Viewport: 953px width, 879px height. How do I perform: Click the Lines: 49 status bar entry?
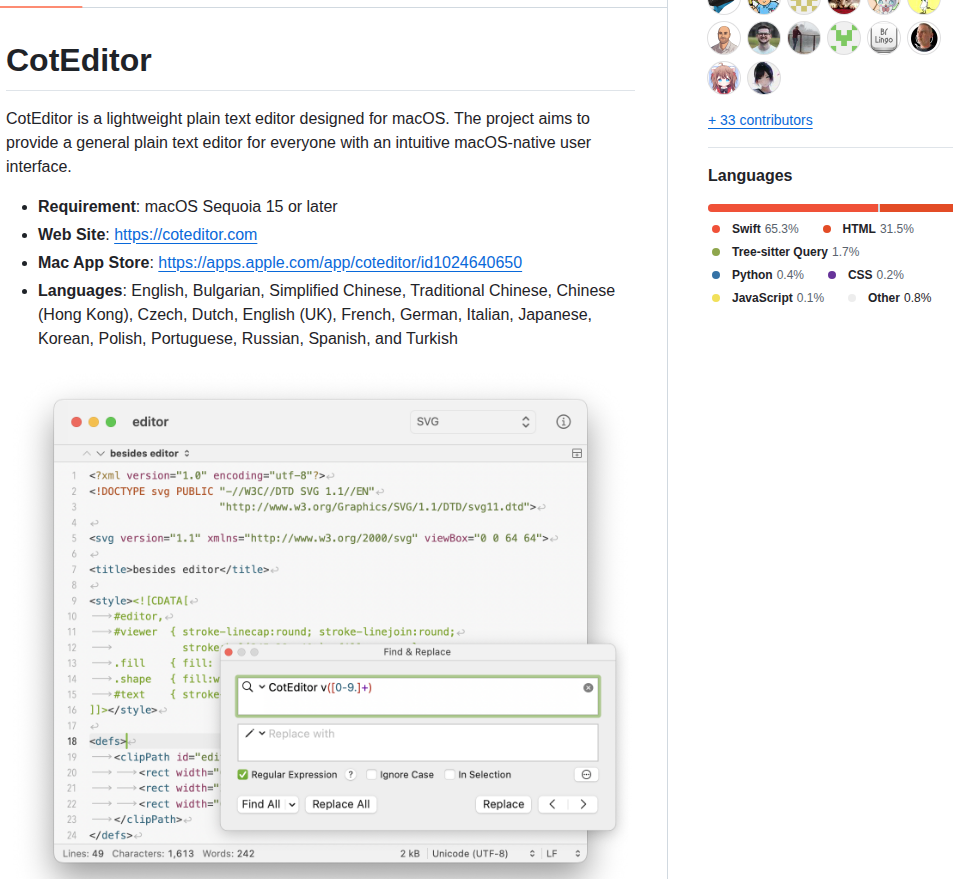83,853
